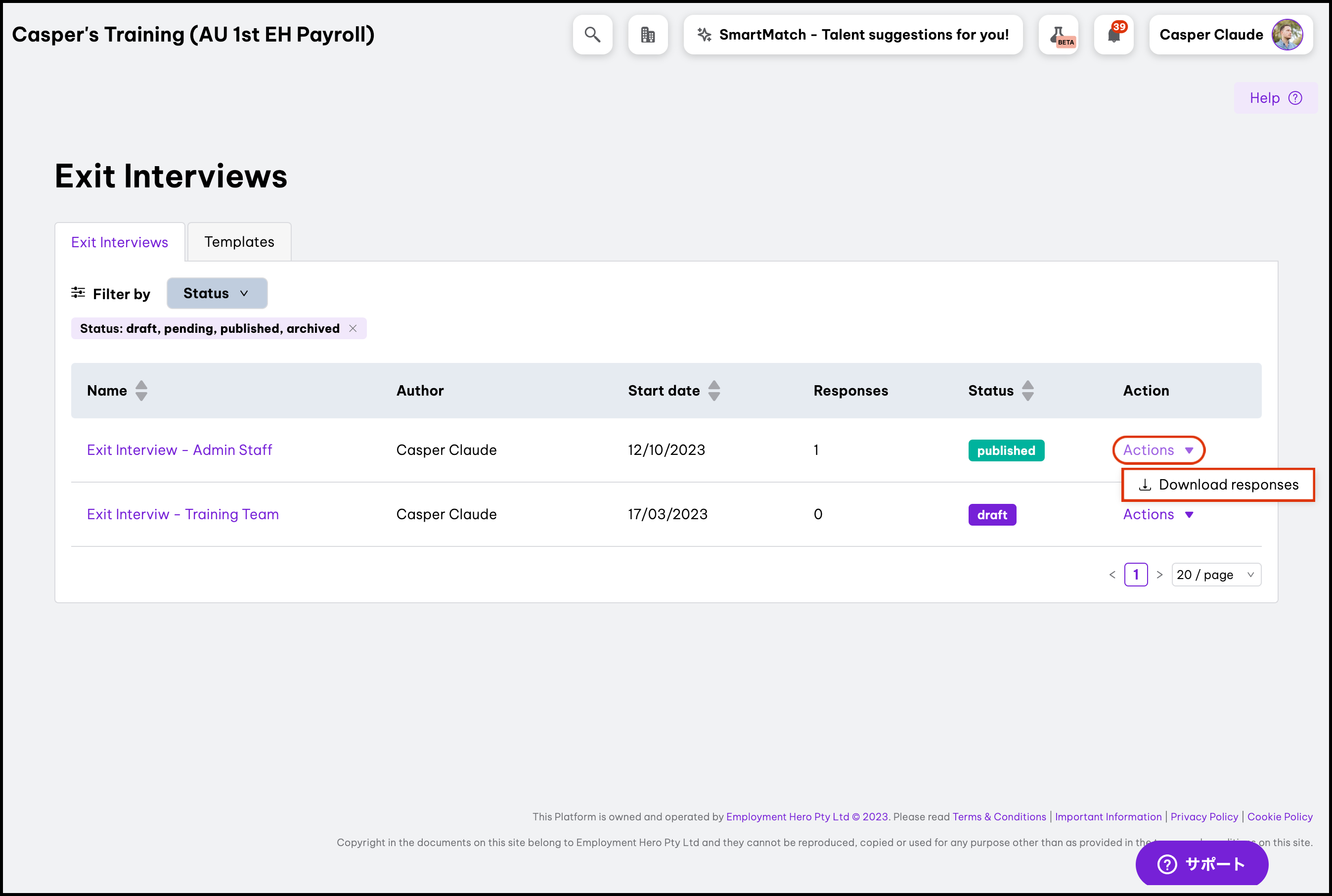Click the Help button
Viewport: 1332px width, 896px height.
(1275, 98)
